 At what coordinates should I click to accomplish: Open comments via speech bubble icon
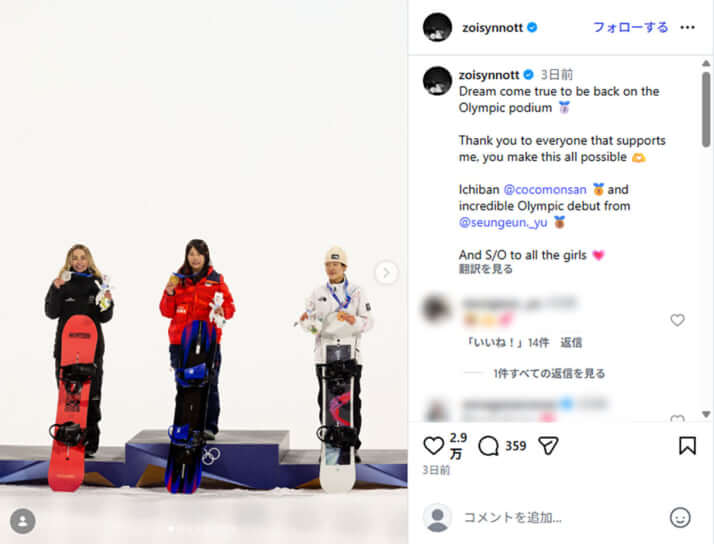tap(489, 446)
